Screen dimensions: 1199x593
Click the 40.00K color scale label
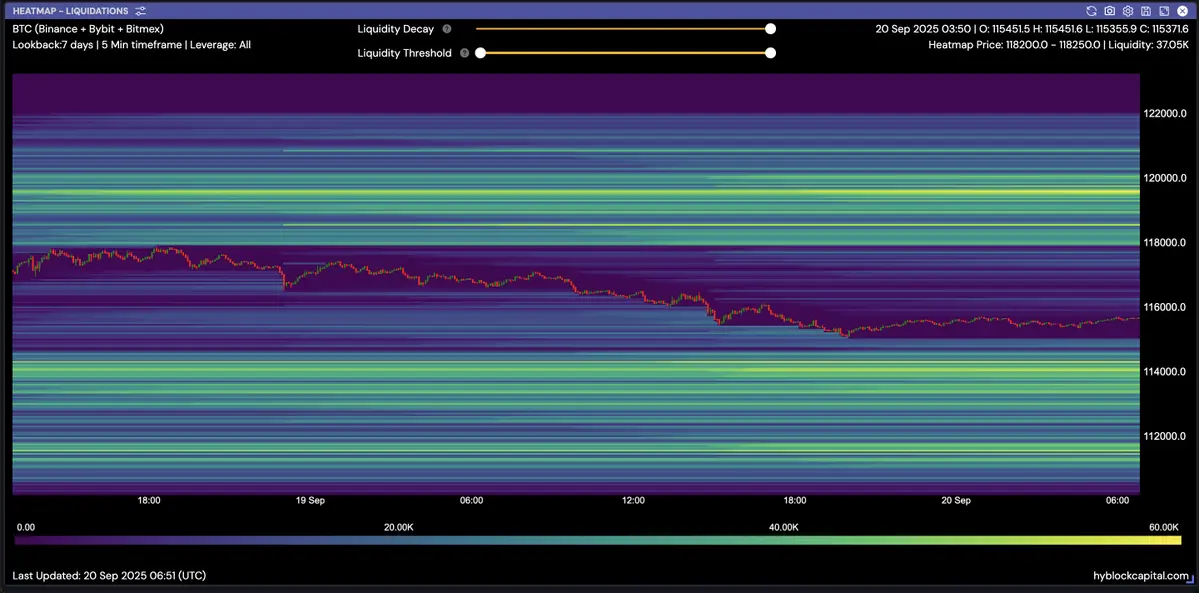pyautogui.click(x=784, y=527)
